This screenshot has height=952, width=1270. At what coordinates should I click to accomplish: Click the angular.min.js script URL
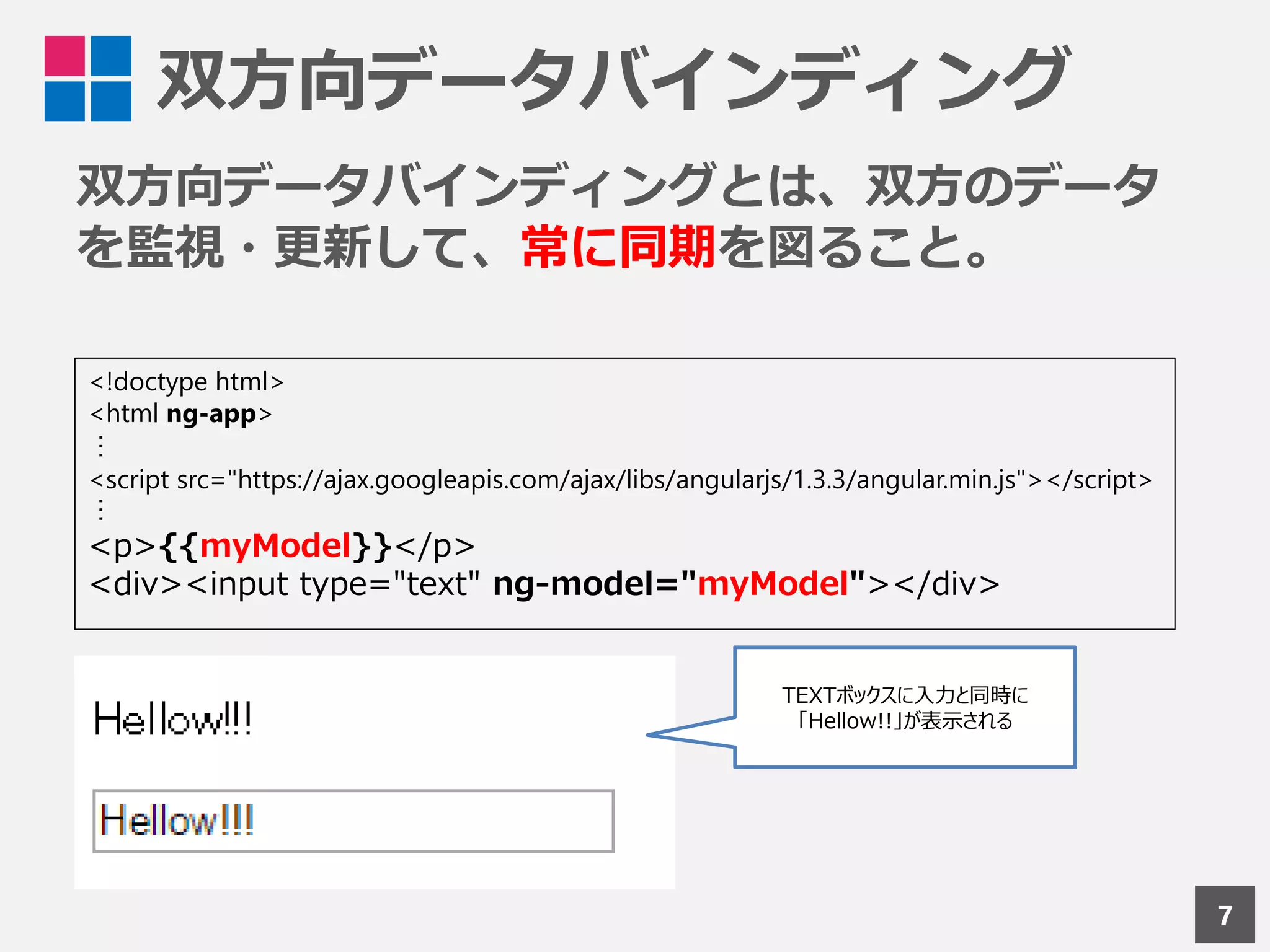(x=628, y=480)
